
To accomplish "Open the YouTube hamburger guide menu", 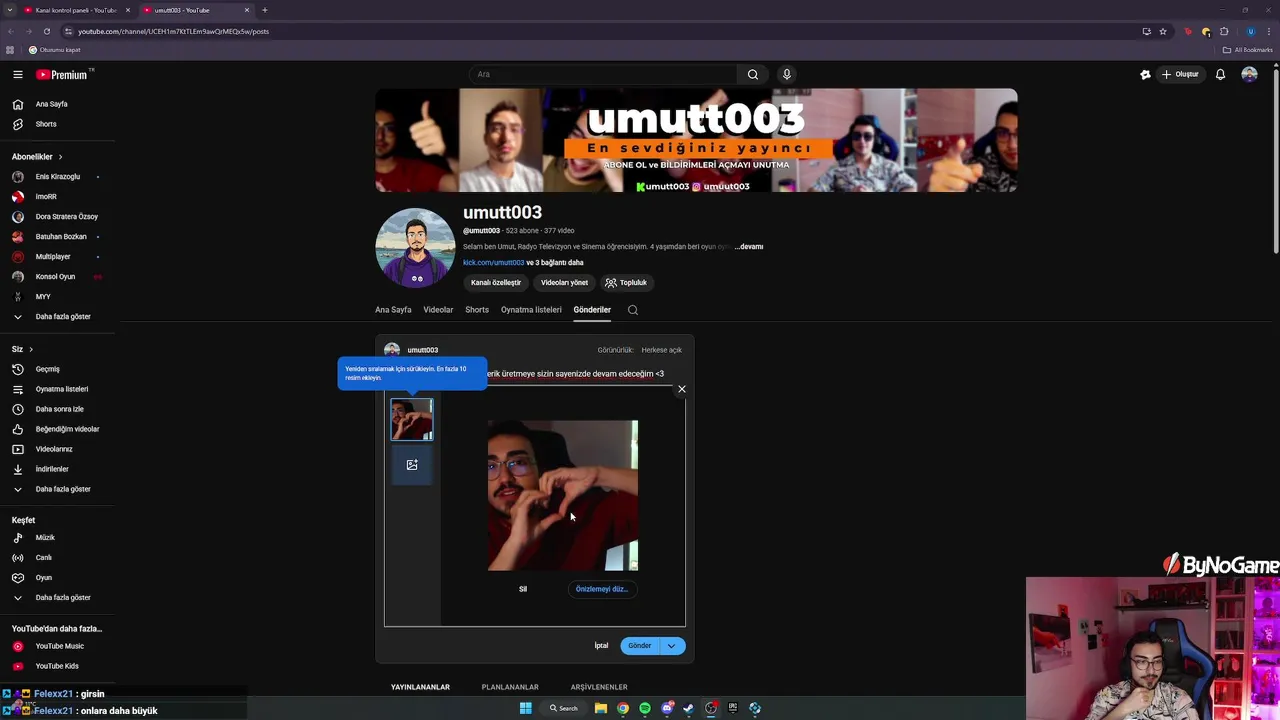I will click(x=17, y=74).
